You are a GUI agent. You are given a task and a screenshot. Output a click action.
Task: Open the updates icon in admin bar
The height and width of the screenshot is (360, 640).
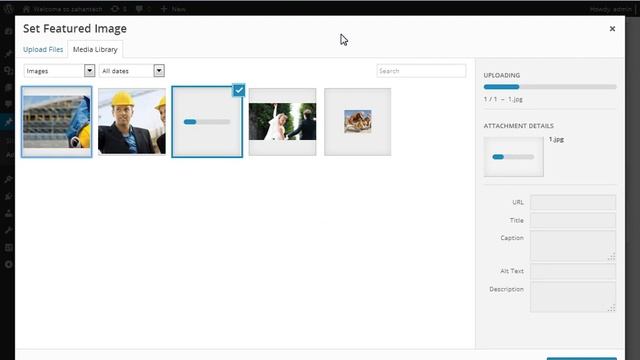coord(119,9)
